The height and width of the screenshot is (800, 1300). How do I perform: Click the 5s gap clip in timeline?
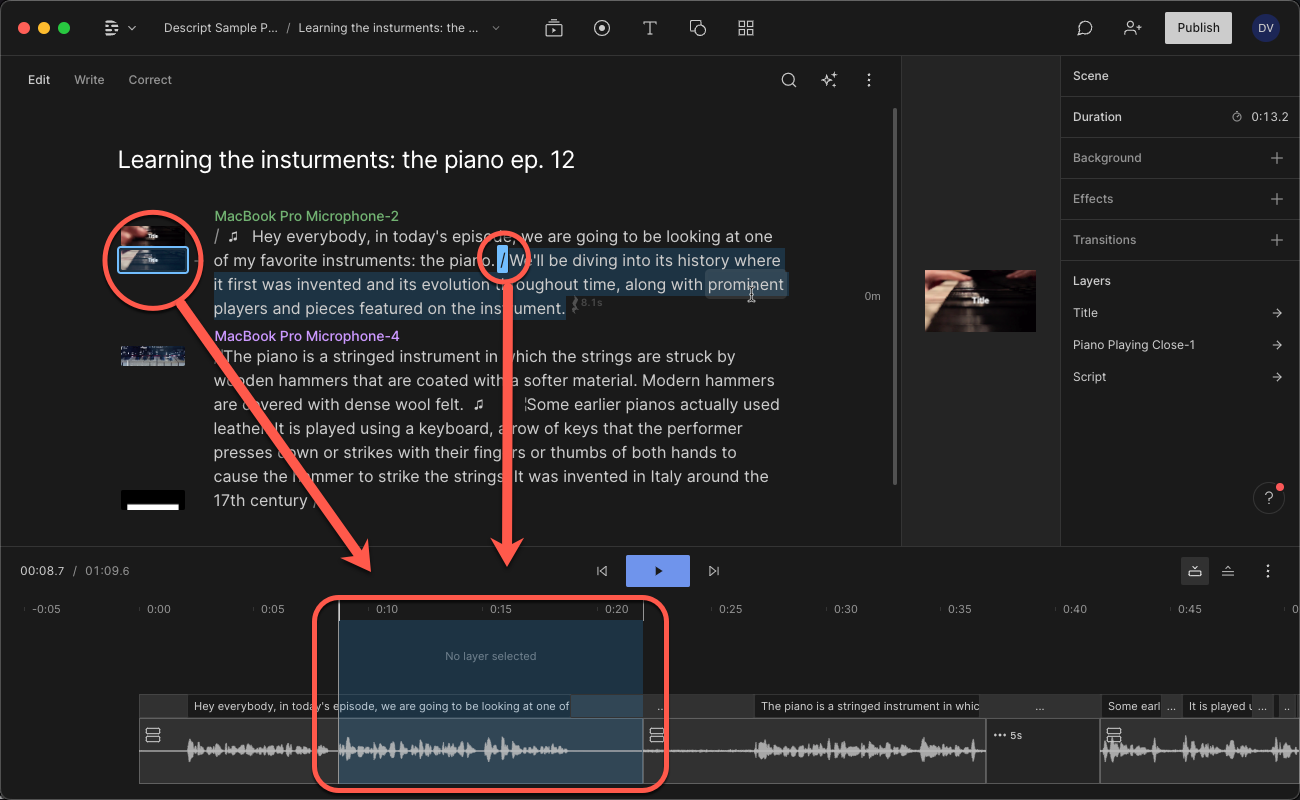coord(1043,750)
